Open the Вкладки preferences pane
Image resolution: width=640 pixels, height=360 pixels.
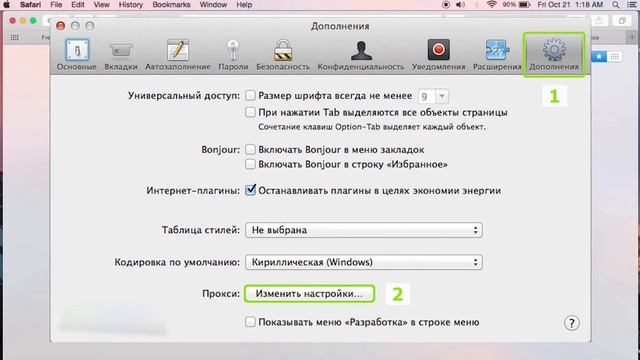click(120, 55)
